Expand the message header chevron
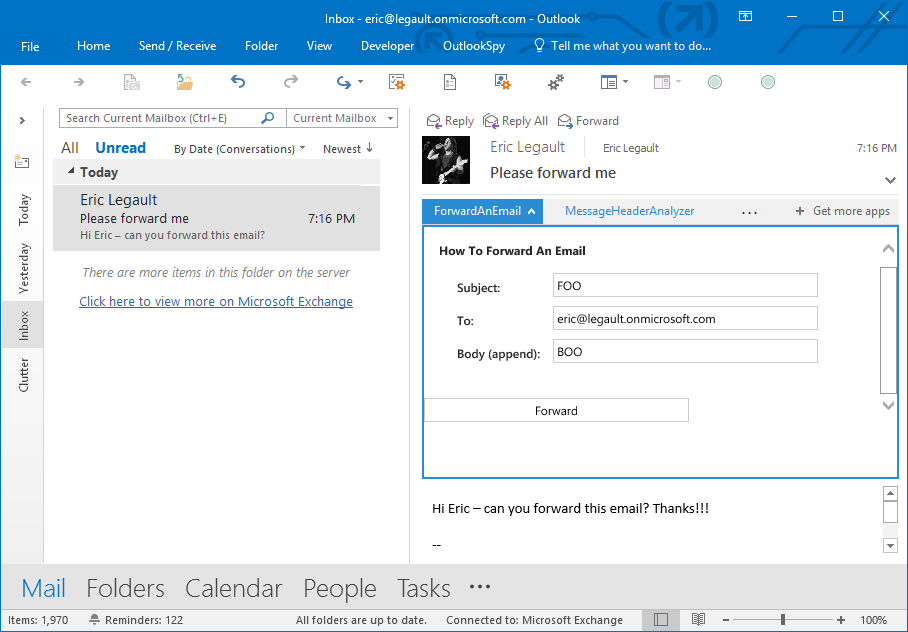This screenshot has height=632, width=908. point(890,181)
